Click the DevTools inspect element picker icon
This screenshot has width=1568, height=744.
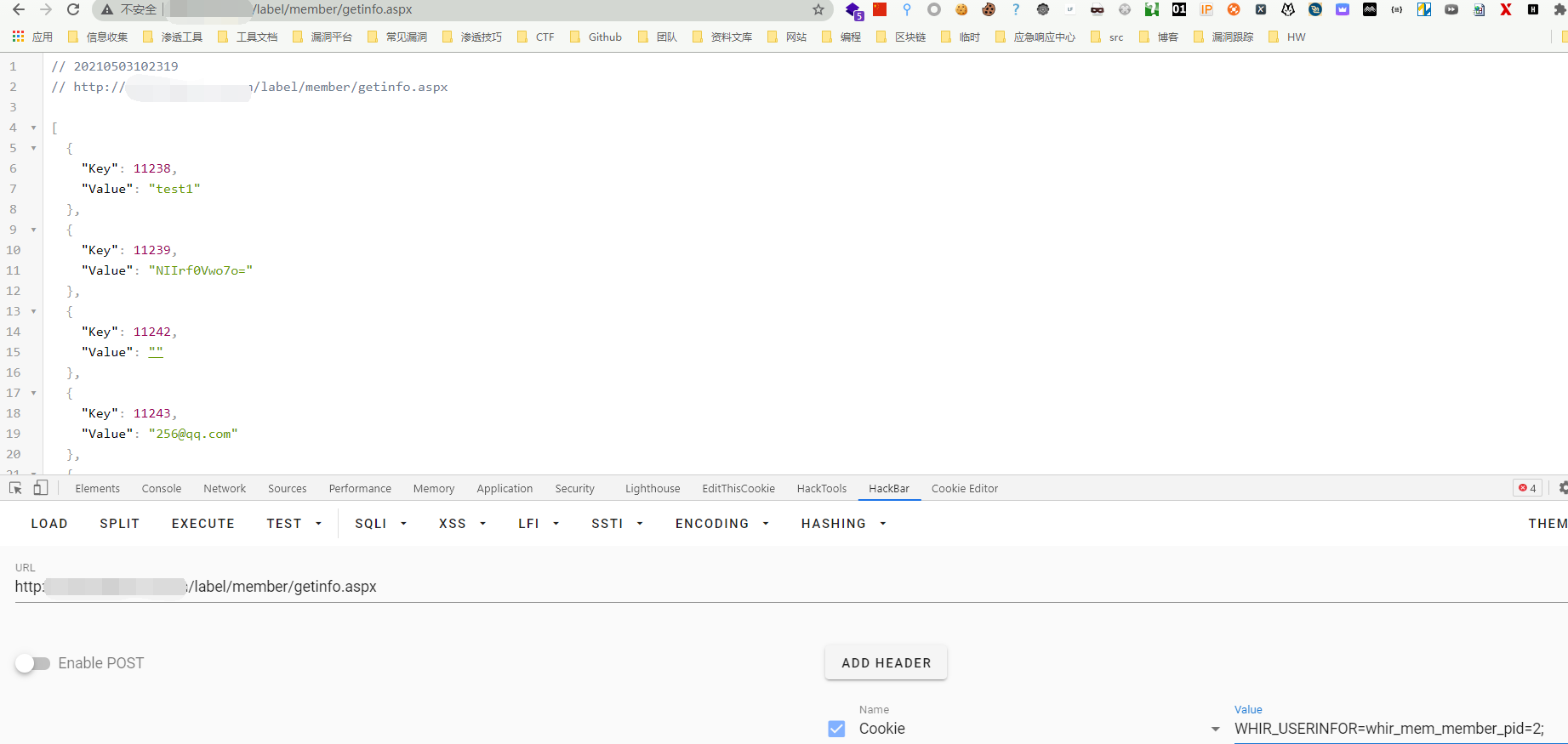tap(15, 488)
